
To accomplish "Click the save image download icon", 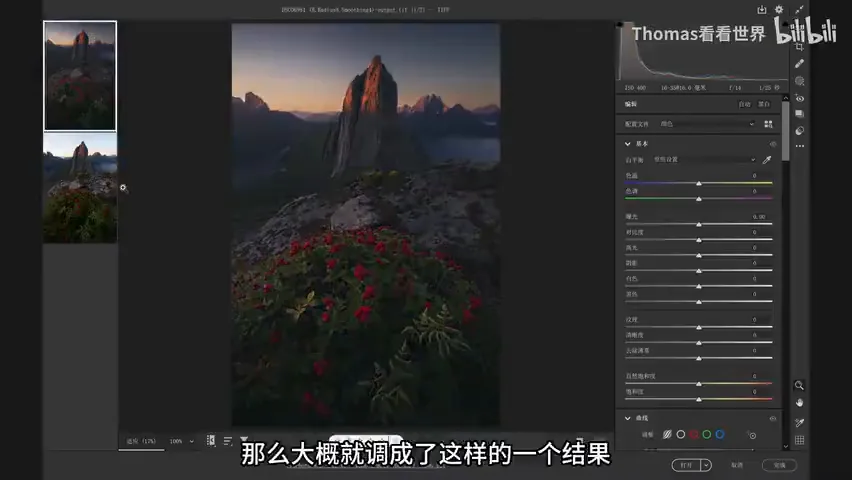I will click(761, 10).
